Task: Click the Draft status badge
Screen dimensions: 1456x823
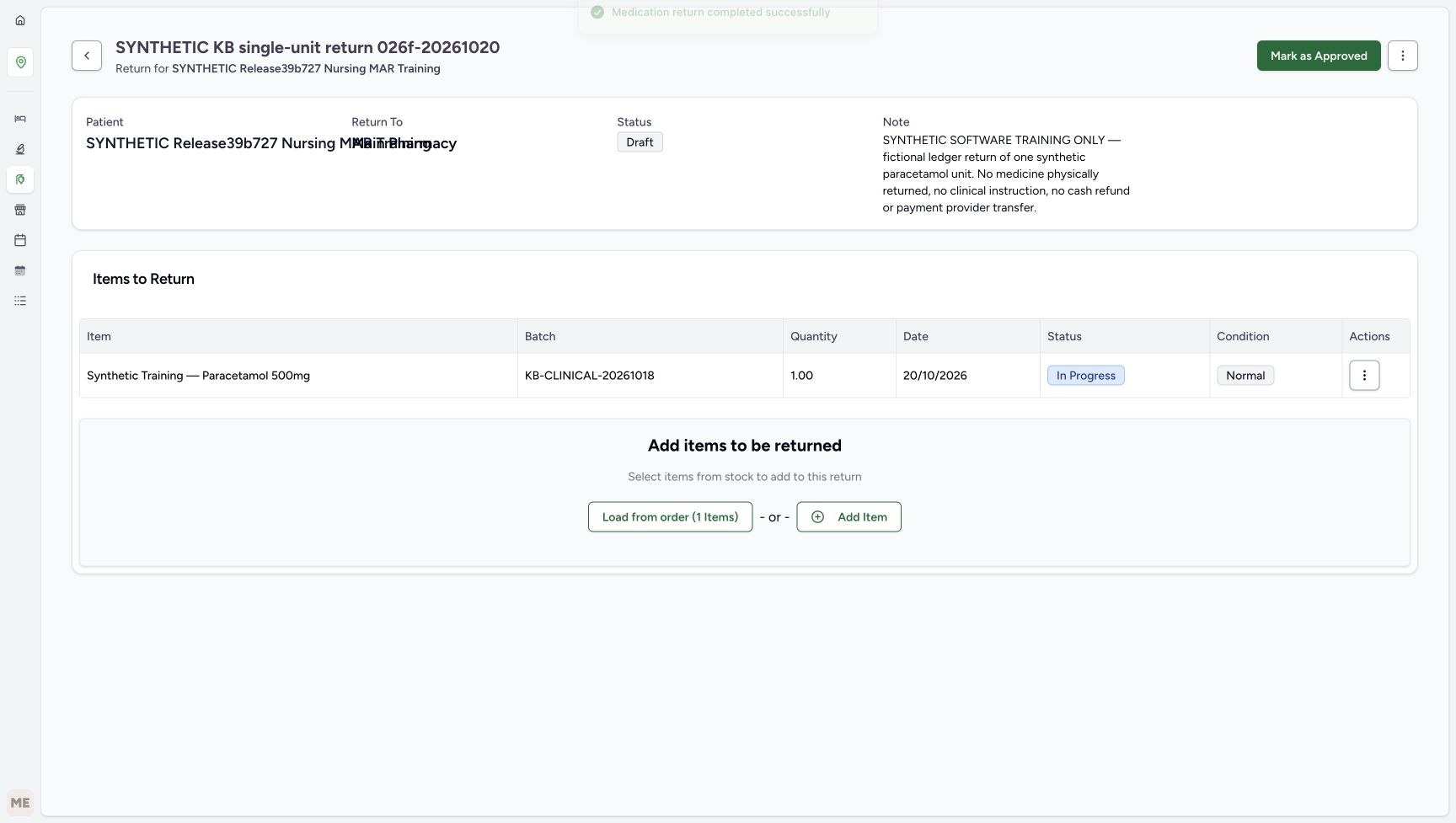Action: pos(640,142)
